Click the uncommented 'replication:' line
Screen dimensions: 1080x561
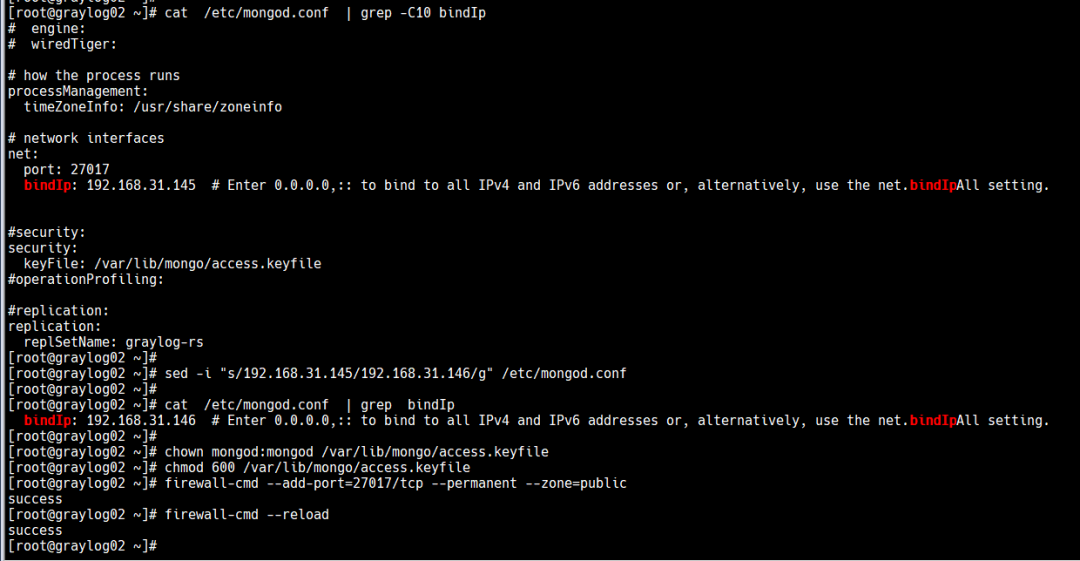(x=54, y=327)
